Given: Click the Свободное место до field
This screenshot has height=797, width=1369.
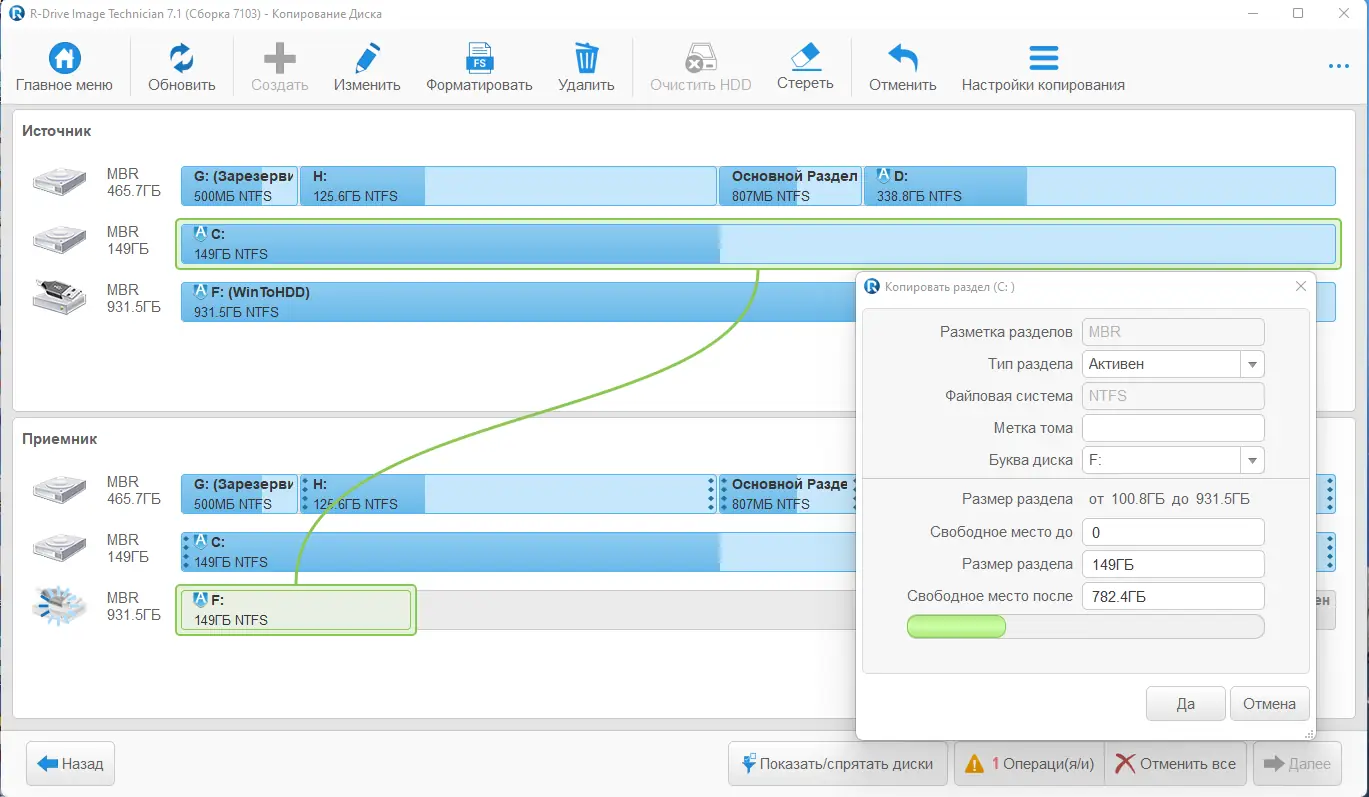Looking at the screenshot, I should click(x=1173, y=532).
